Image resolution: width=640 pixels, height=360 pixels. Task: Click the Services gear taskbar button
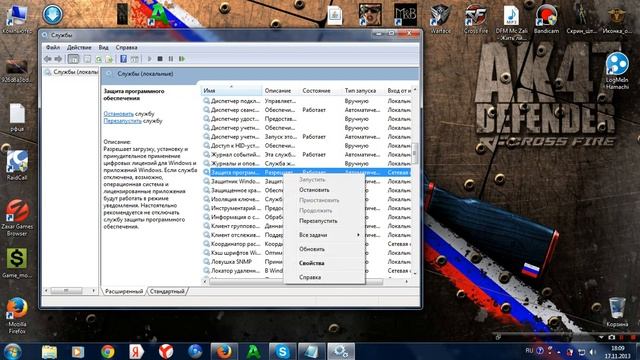pos(341,351)
